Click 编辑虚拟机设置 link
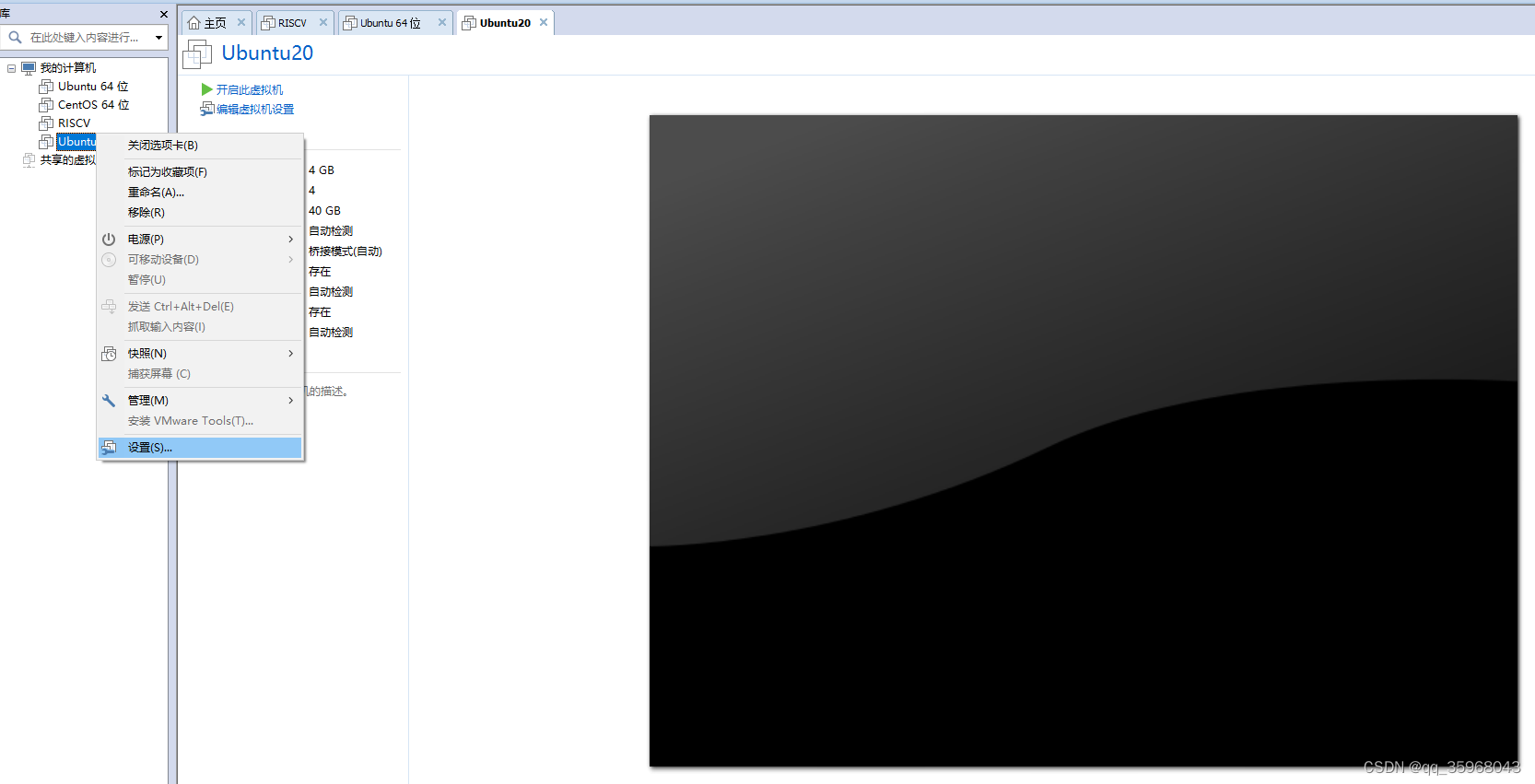The width and height of the screenshot is (1535, 784). pyautogui.click(x=255, y=109)
